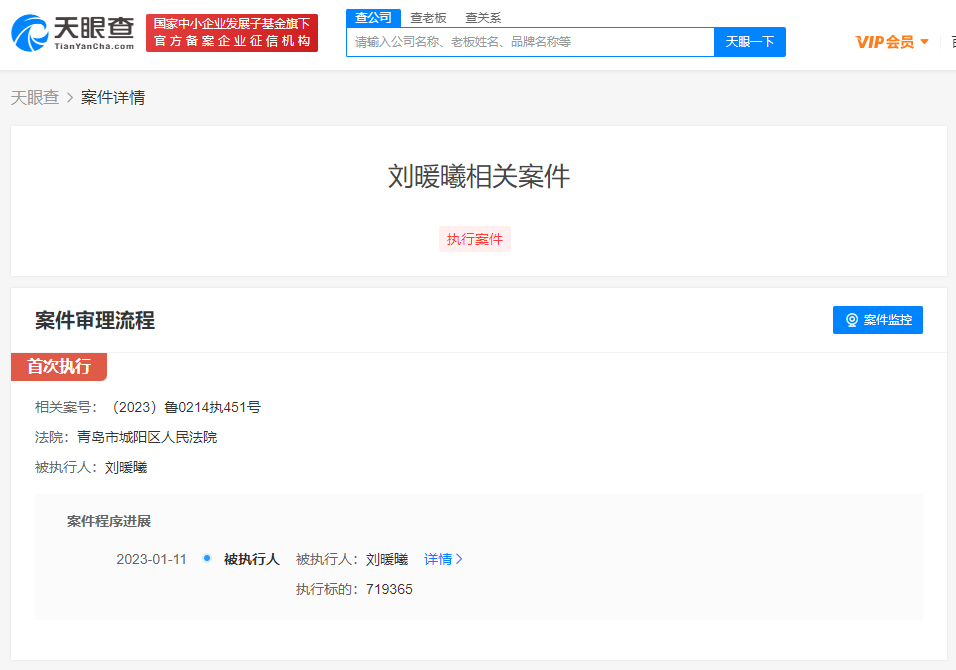The width and height of the screenshot is (956, 670).
Task: Click the 案件详情 breadcrumb item
Action: point(113,98)
